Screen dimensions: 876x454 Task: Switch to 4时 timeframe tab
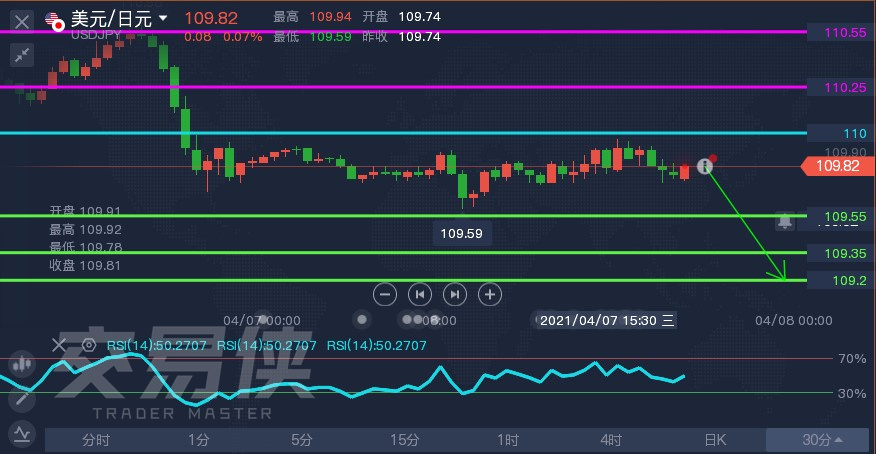(611, 440)
